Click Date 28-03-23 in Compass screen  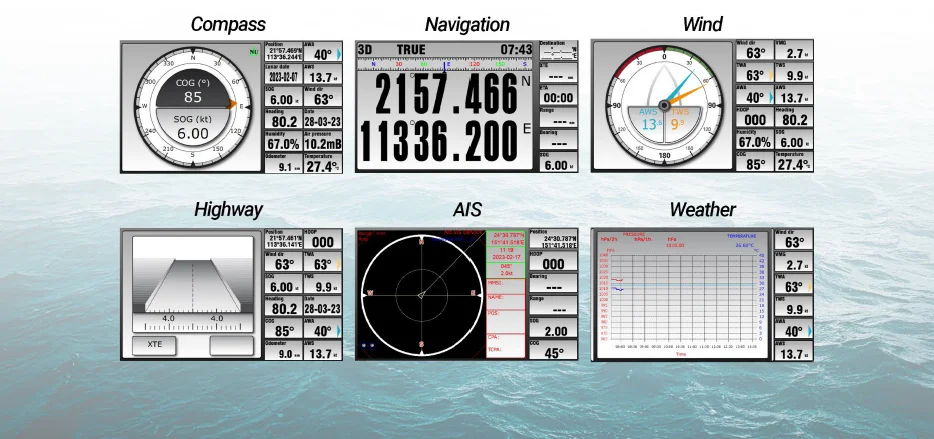323,119
